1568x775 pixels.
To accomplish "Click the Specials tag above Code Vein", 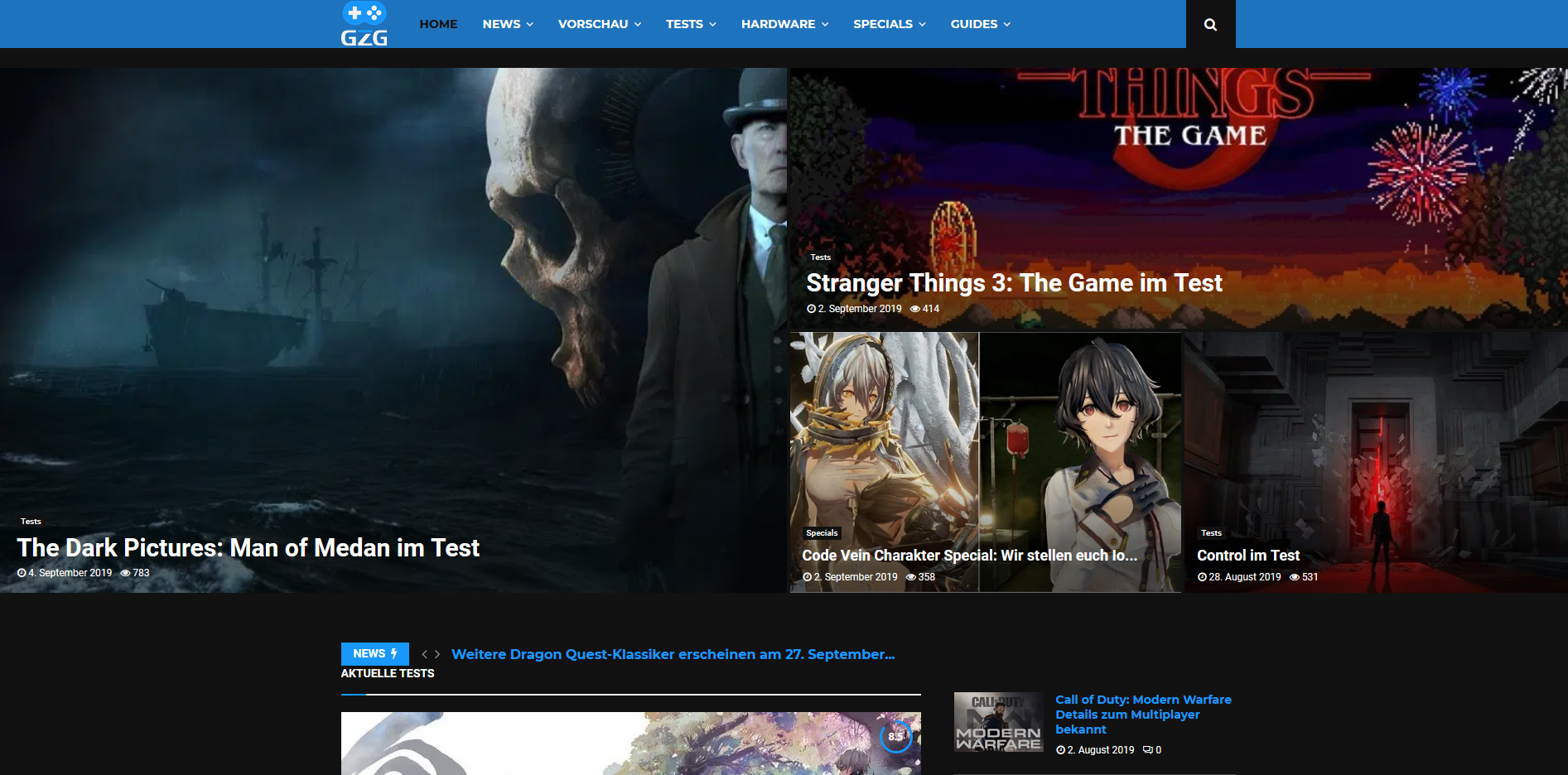I will click(822, 533).
